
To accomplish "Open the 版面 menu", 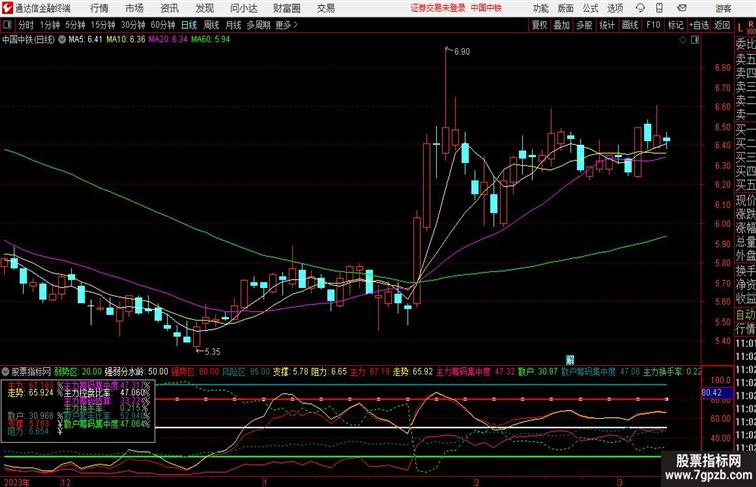I will pos(566,8).
